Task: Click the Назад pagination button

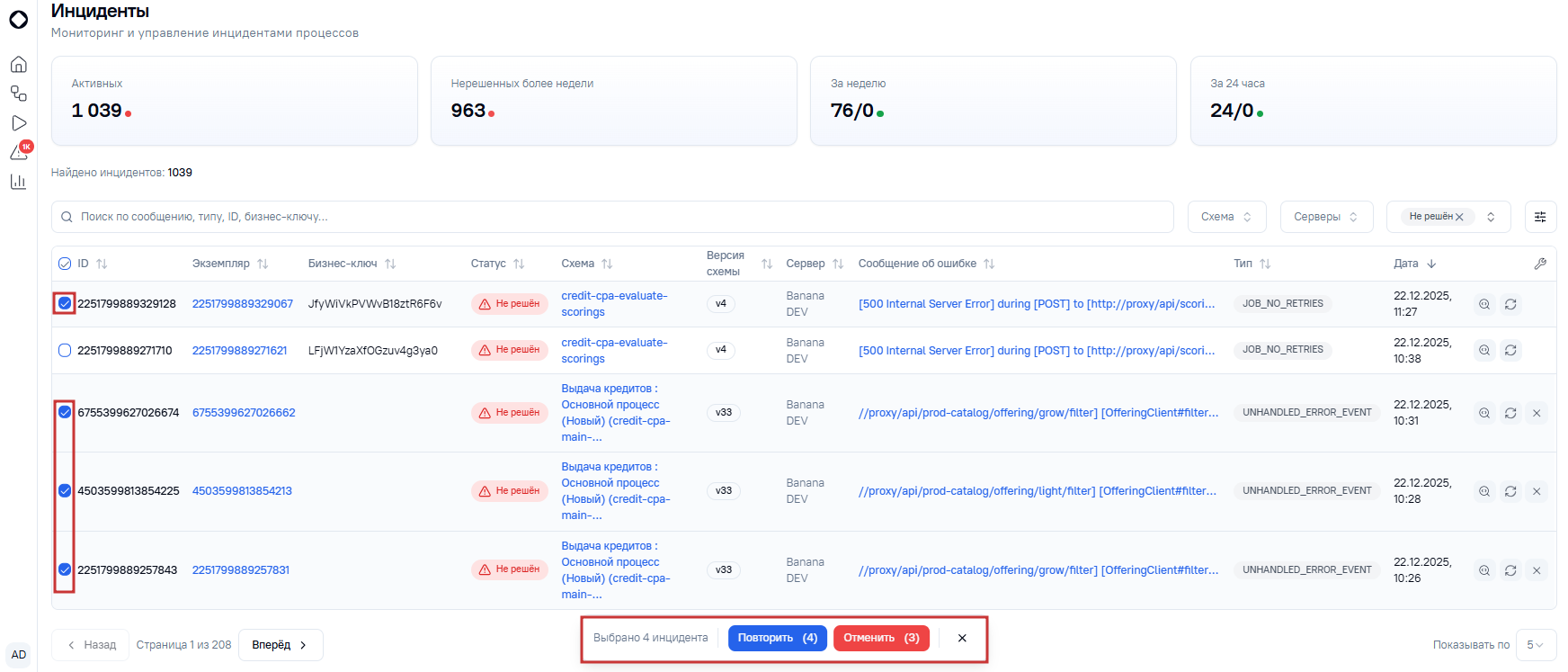Action: [91, 645]
